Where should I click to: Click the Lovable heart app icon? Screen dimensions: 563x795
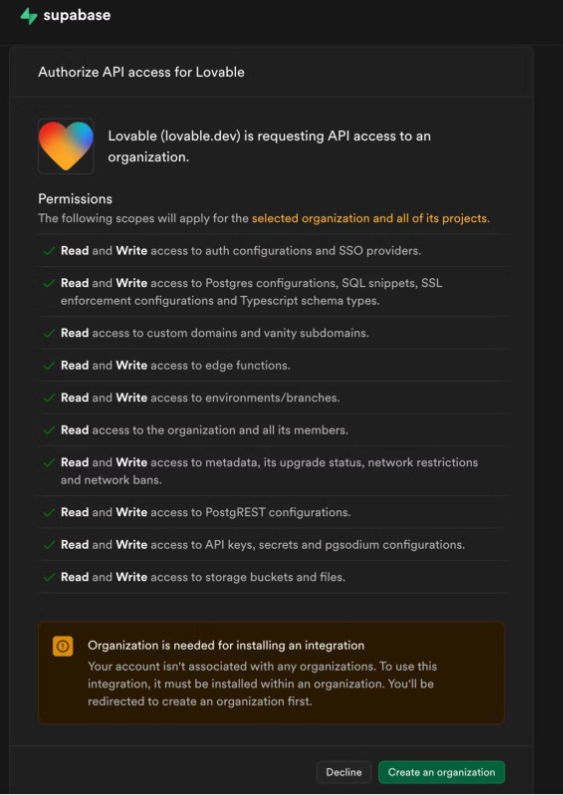click(66, 146)
